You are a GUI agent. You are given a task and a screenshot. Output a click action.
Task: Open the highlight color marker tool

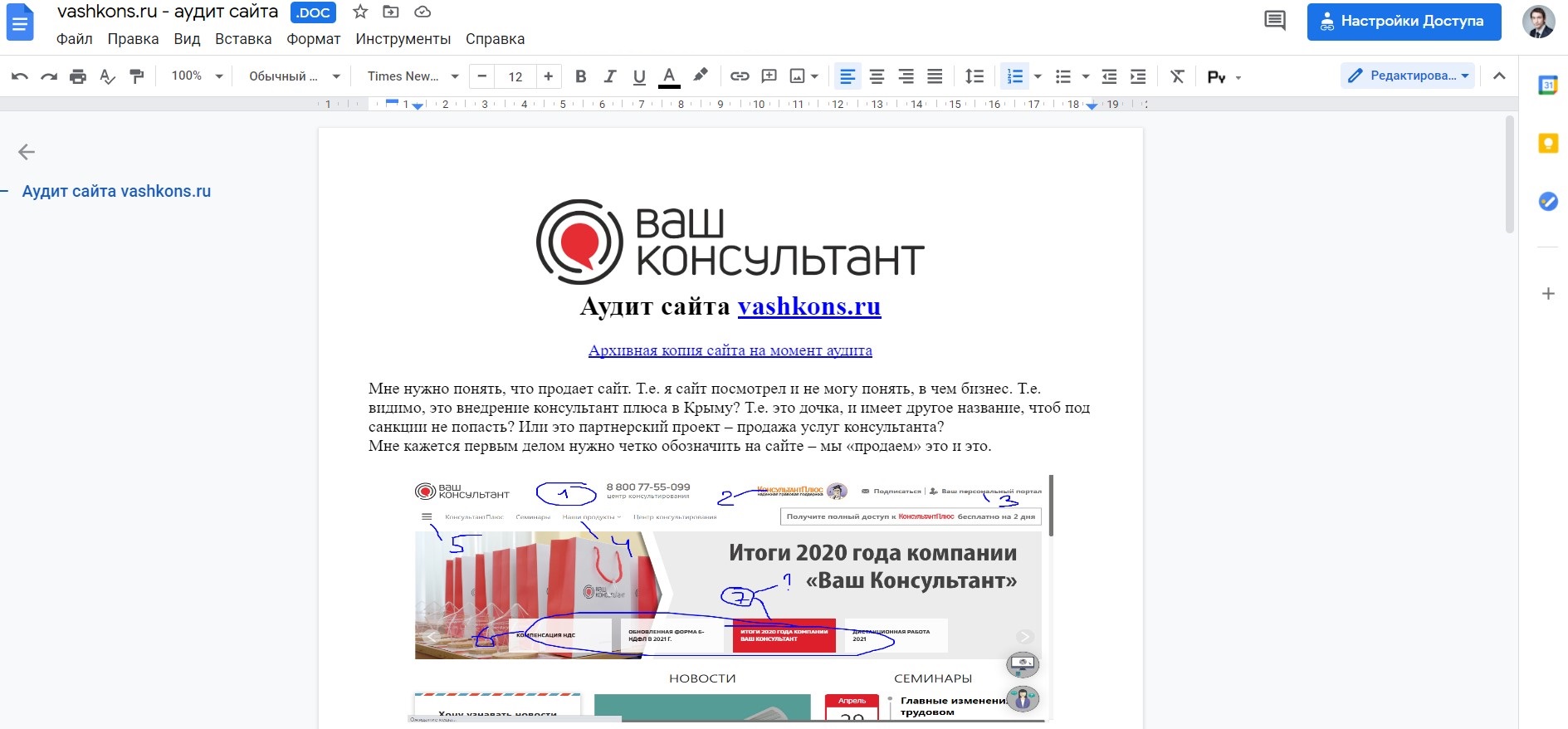701,76
